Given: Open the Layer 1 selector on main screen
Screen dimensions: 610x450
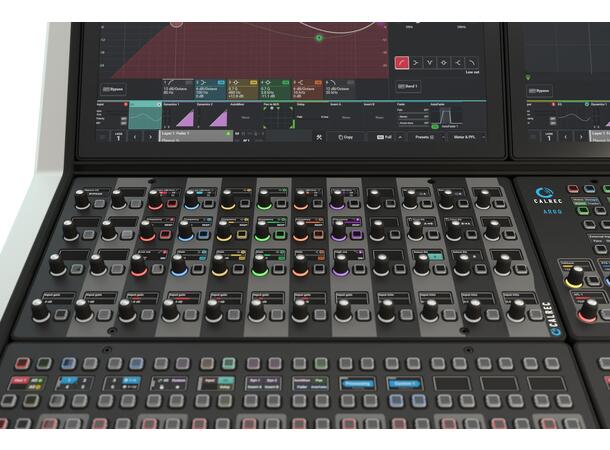Looking at the screenshot, I should click(119, 137).
